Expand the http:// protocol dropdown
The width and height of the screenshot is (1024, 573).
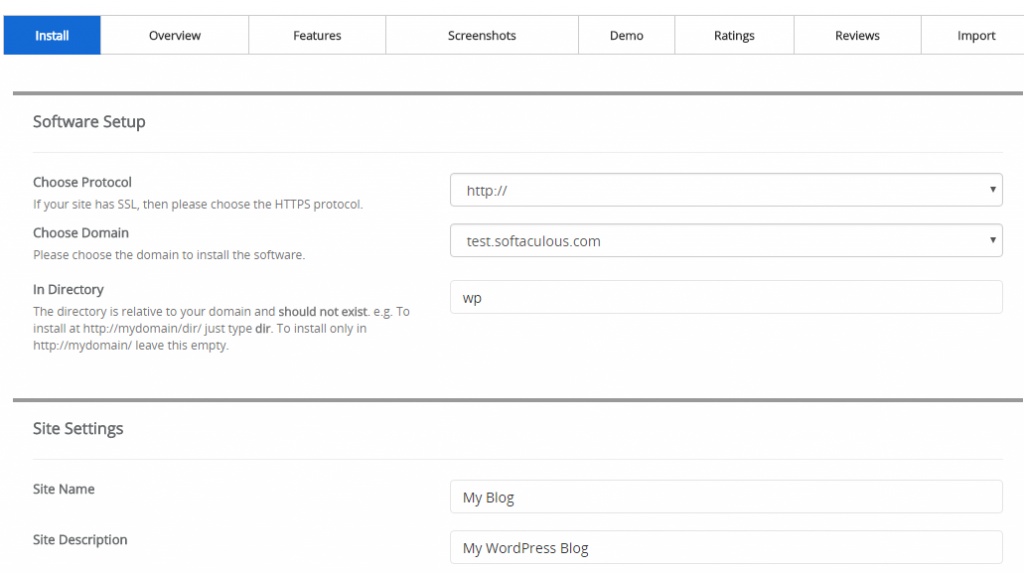click(726, 190)
